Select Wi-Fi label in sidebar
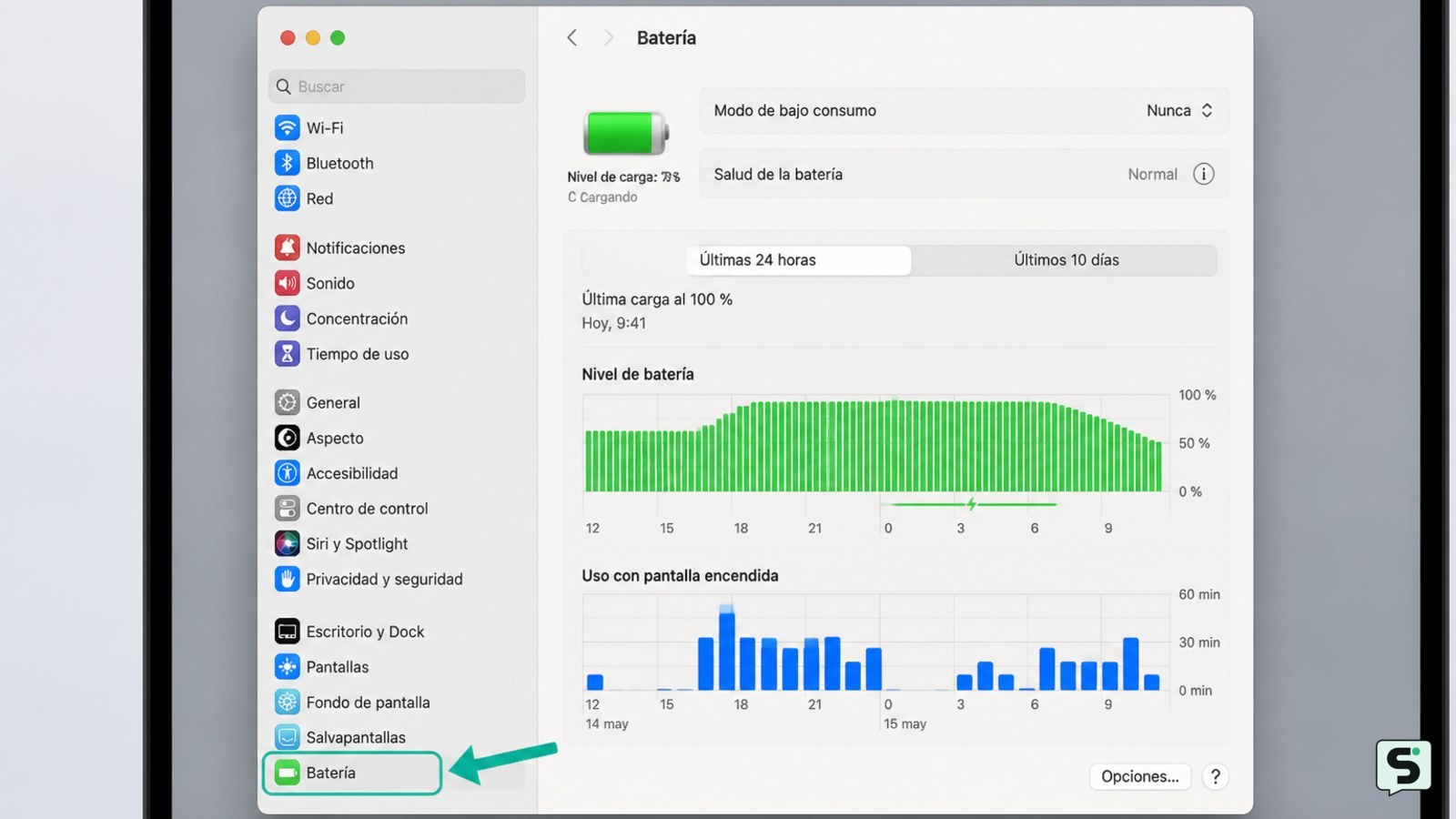The width and height of the screenshot is (1456, 819). pos(325,127)
